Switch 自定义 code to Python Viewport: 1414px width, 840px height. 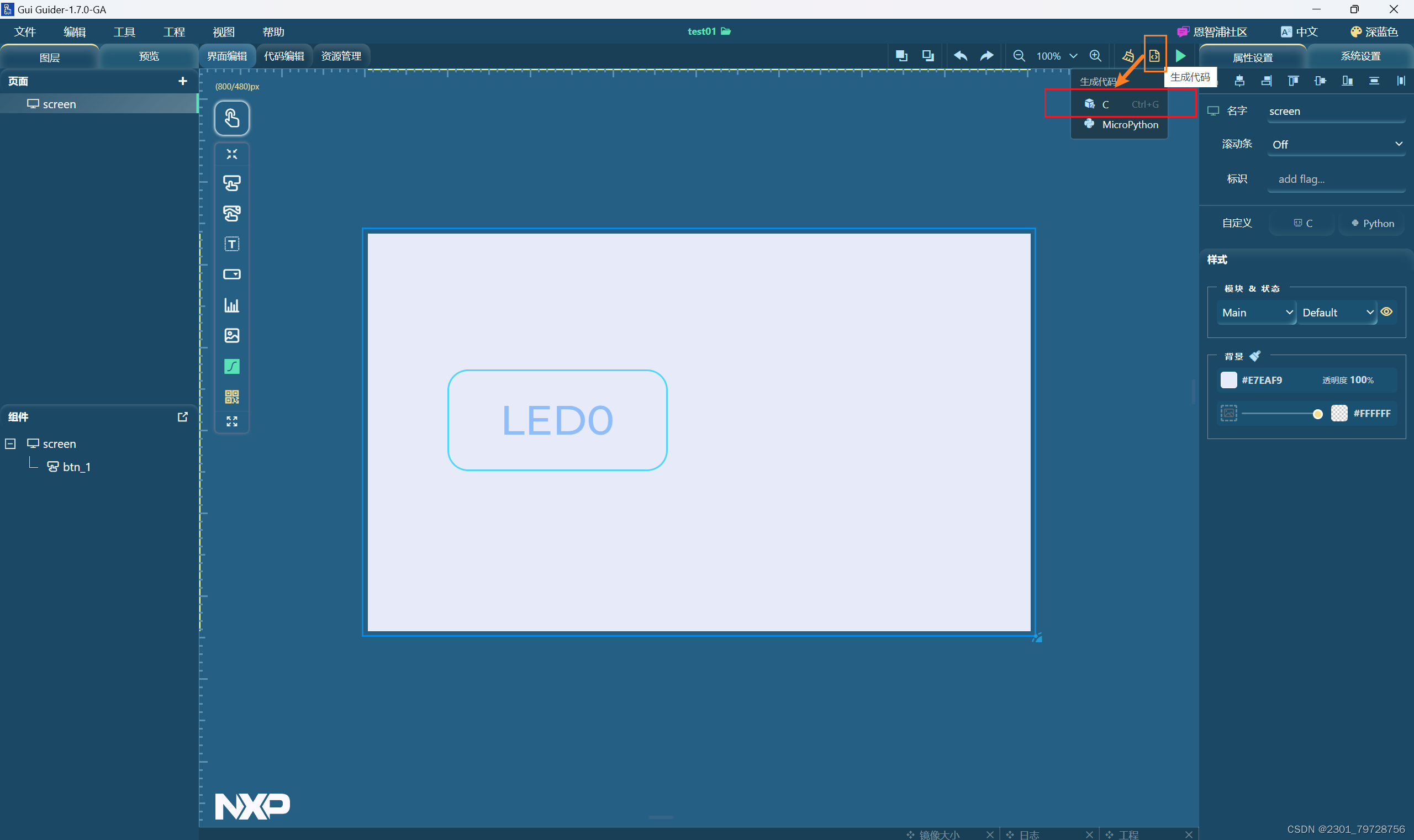point(1372,223)
